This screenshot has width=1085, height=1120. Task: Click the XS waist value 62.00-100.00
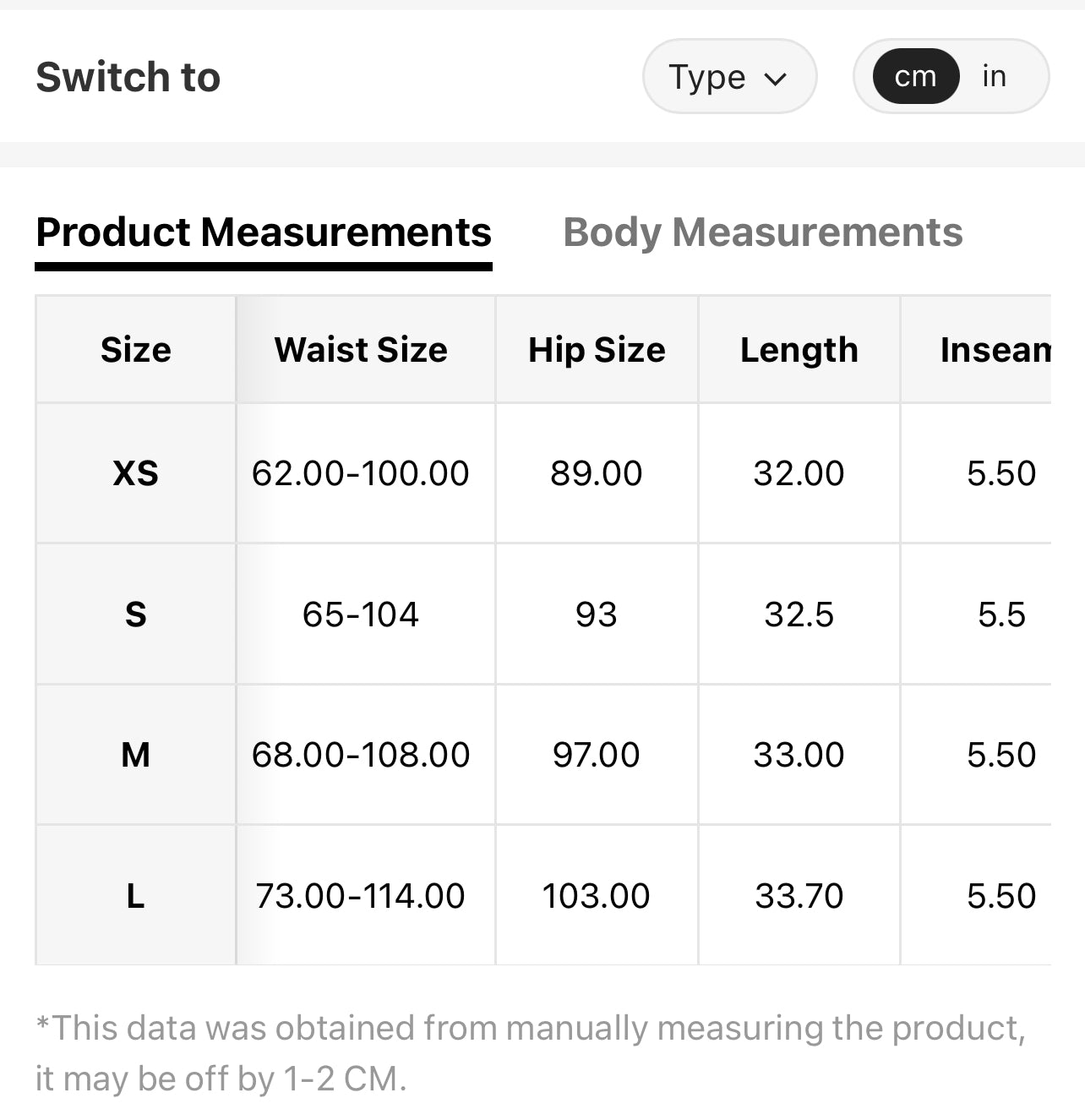[x=361, y=473]
